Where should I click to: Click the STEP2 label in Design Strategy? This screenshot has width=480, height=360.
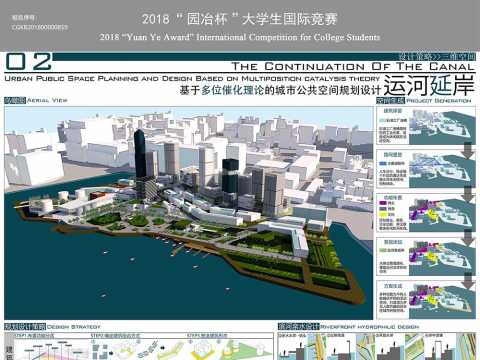[x=115, y=336]
